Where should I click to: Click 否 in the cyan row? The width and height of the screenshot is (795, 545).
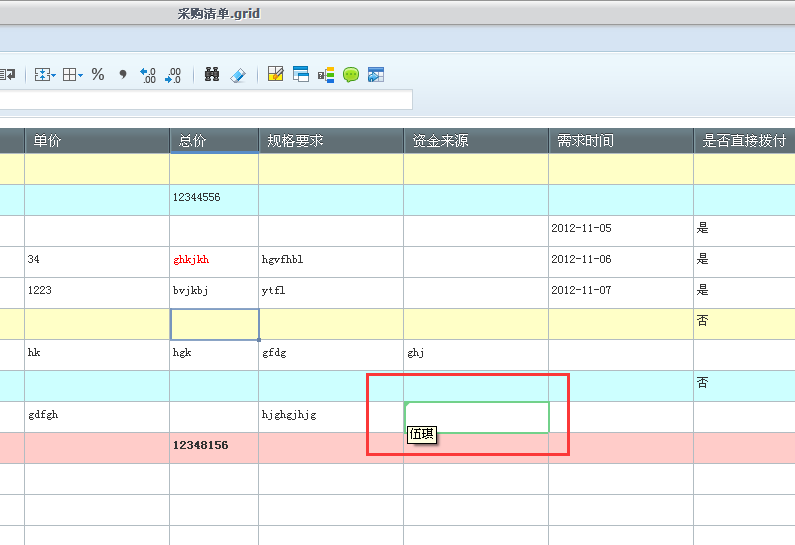point(702,382)
